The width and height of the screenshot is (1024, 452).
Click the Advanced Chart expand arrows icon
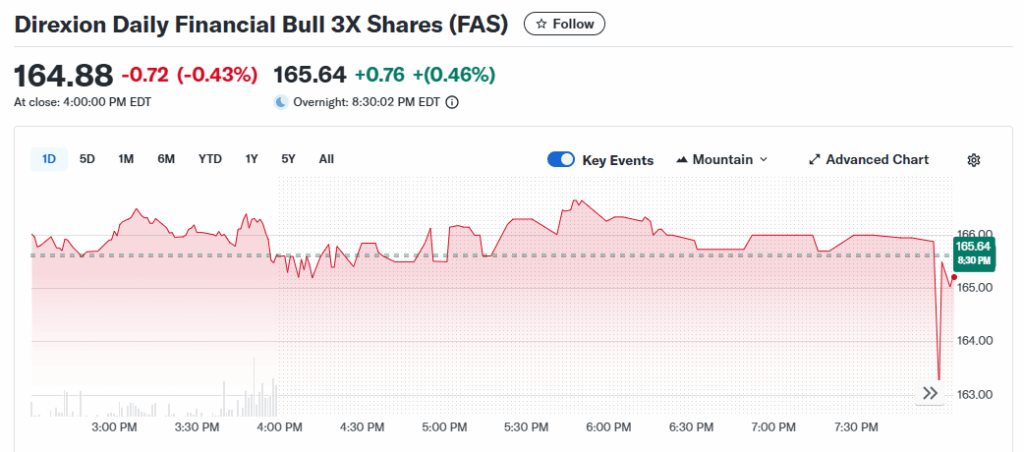[814, 160]
